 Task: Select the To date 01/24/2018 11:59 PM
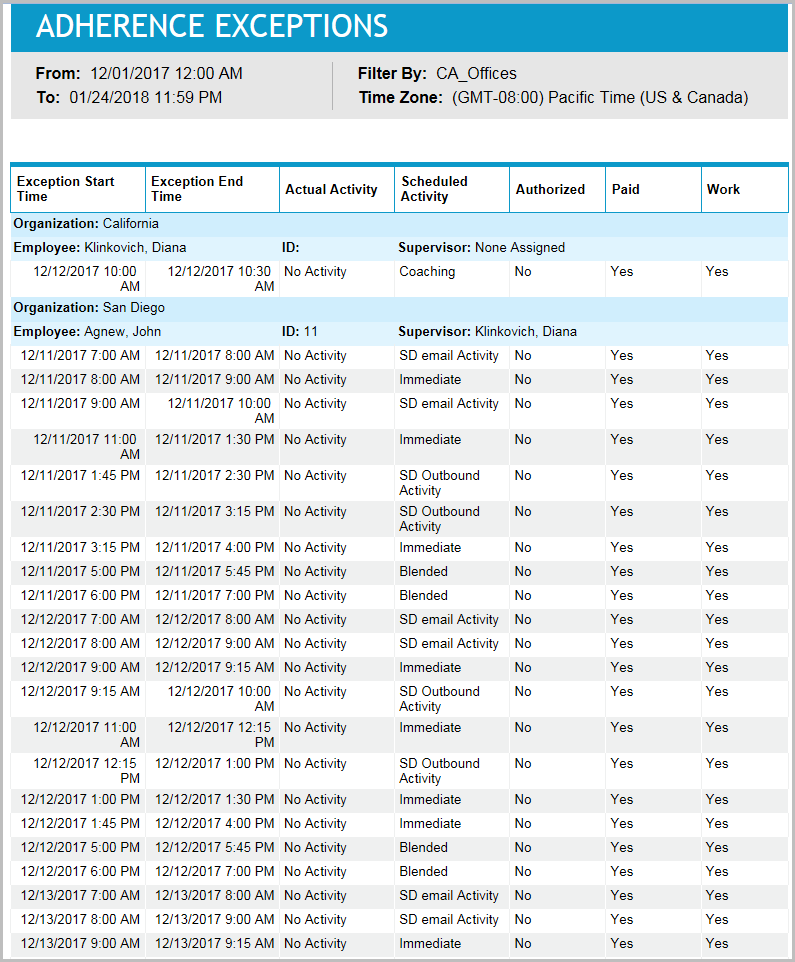pos(146,98)
